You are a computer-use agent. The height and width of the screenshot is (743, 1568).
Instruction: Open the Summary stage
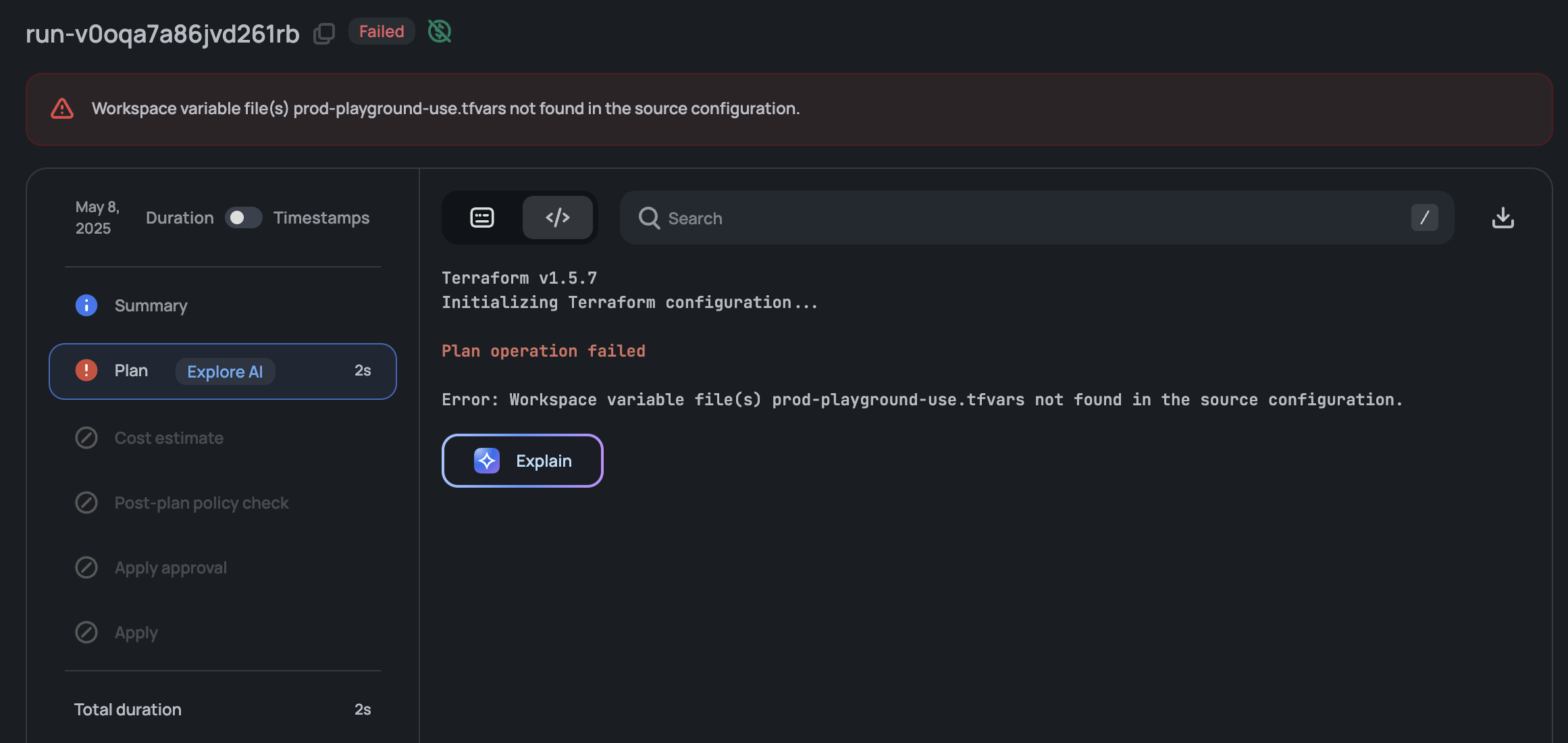click(x=151, y=305)
